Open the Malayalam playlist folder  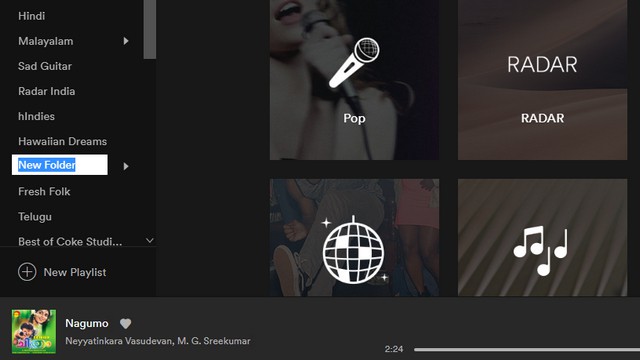[46, 41]
